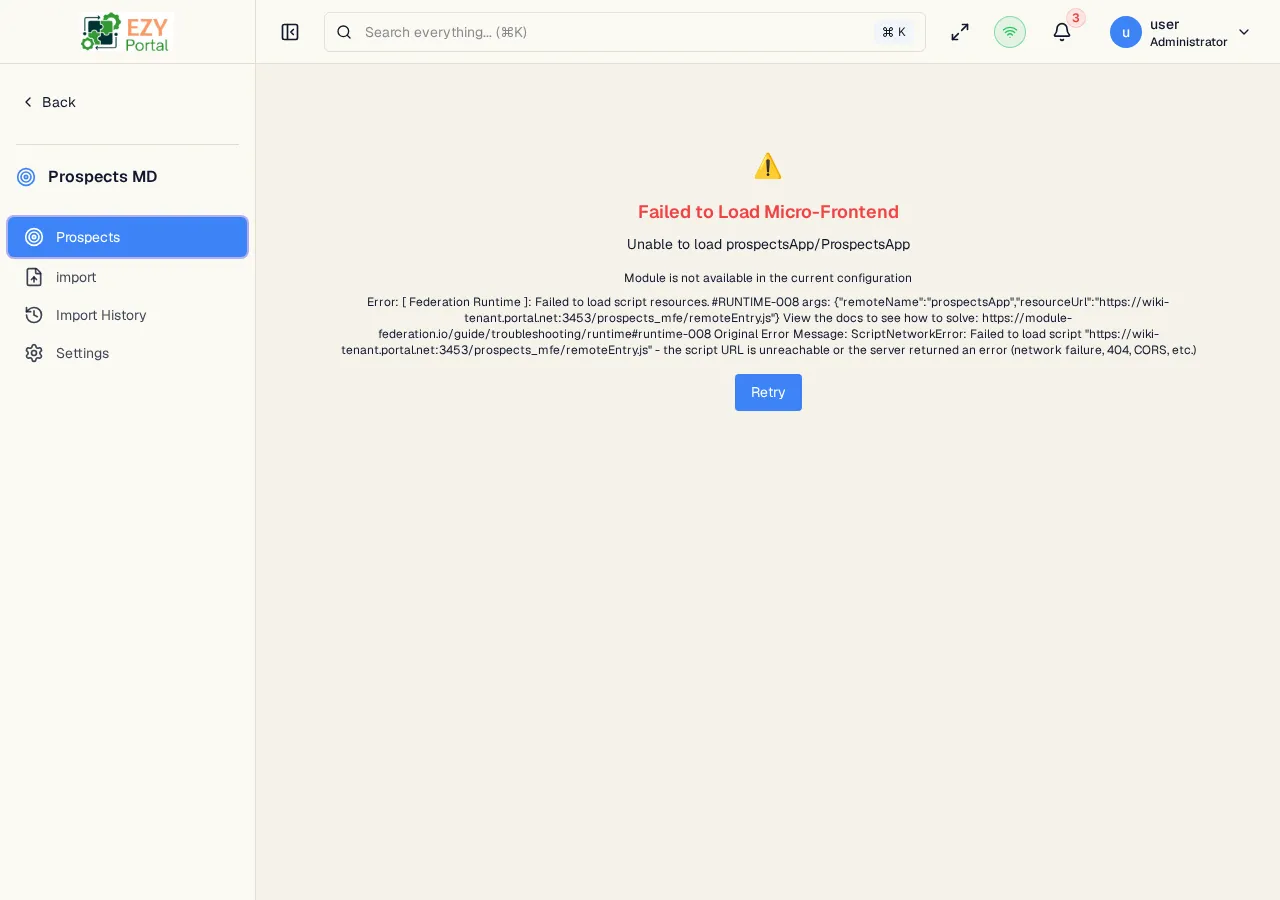The height and width of the screenshot is (900, 1280).
Task: Click the Import History clock icon
Action: [x=34, y=315]
